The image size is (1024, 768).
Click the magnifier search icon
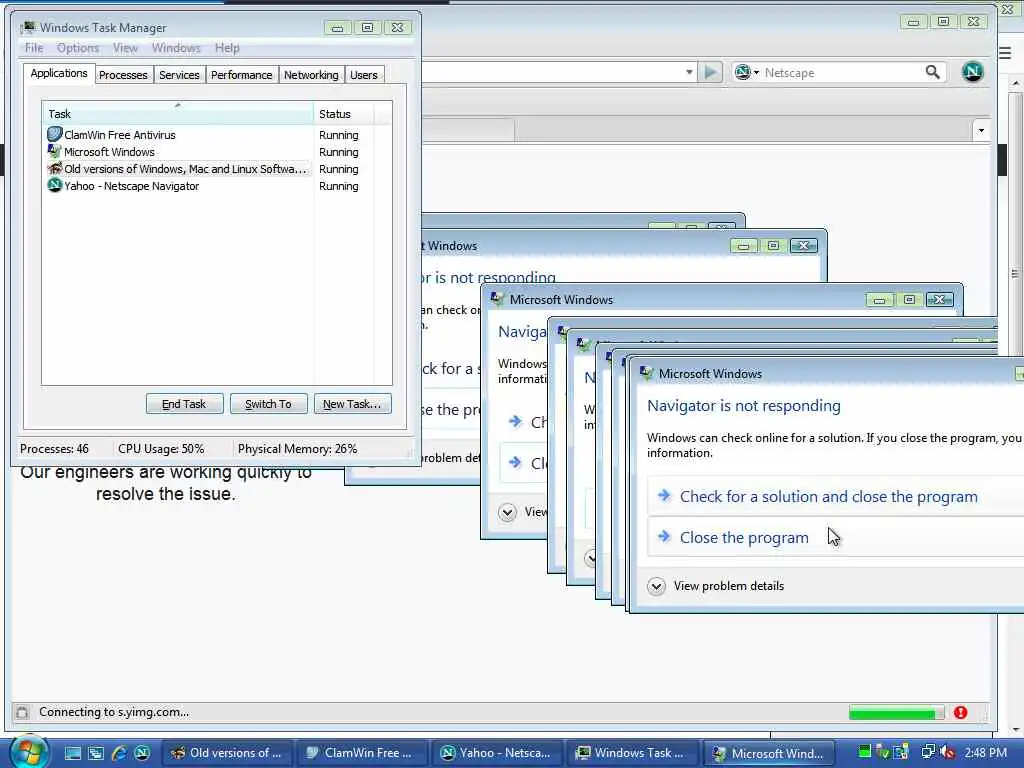tap(933, 72)
